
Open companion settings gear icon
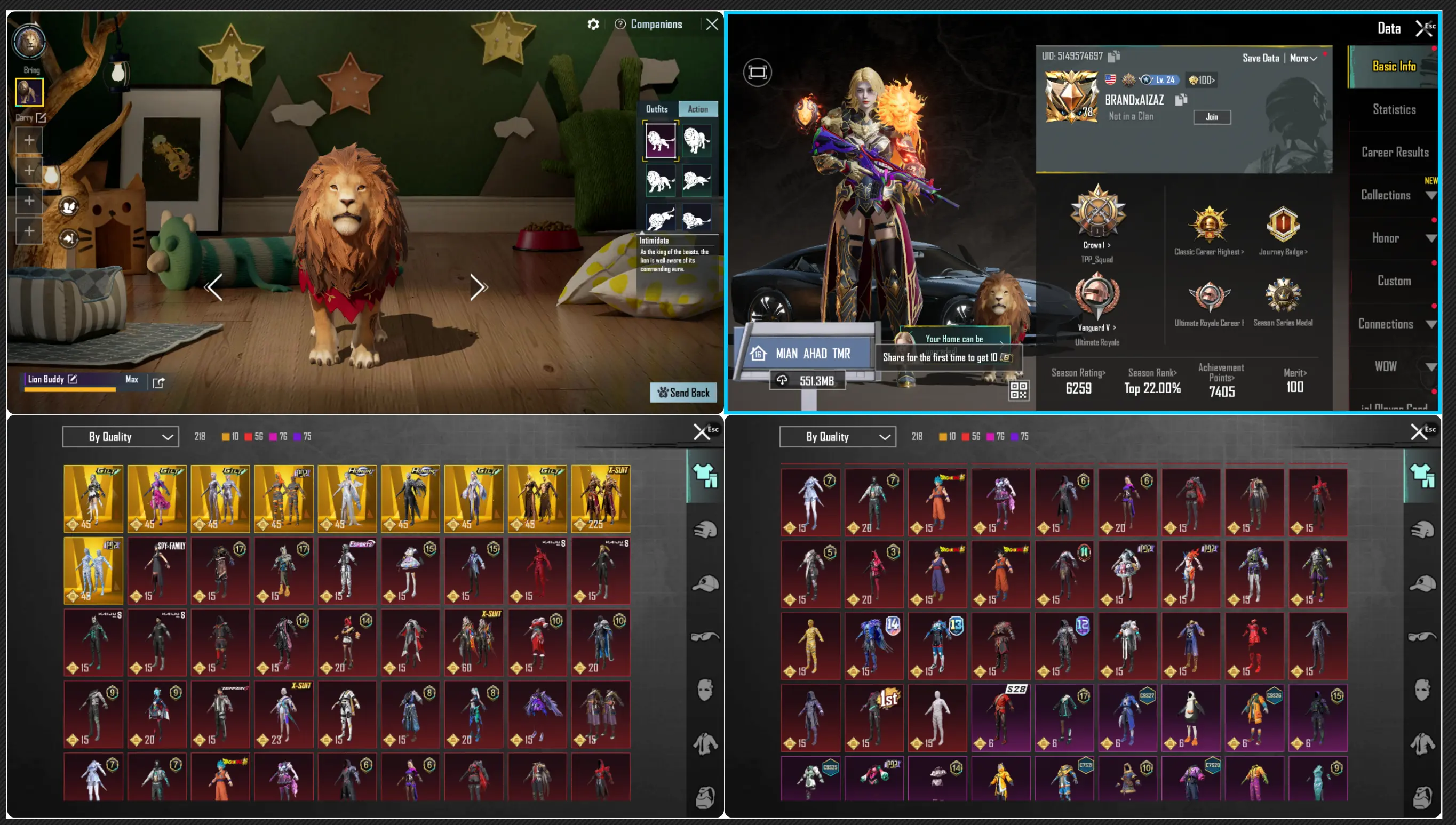(593, 25)
